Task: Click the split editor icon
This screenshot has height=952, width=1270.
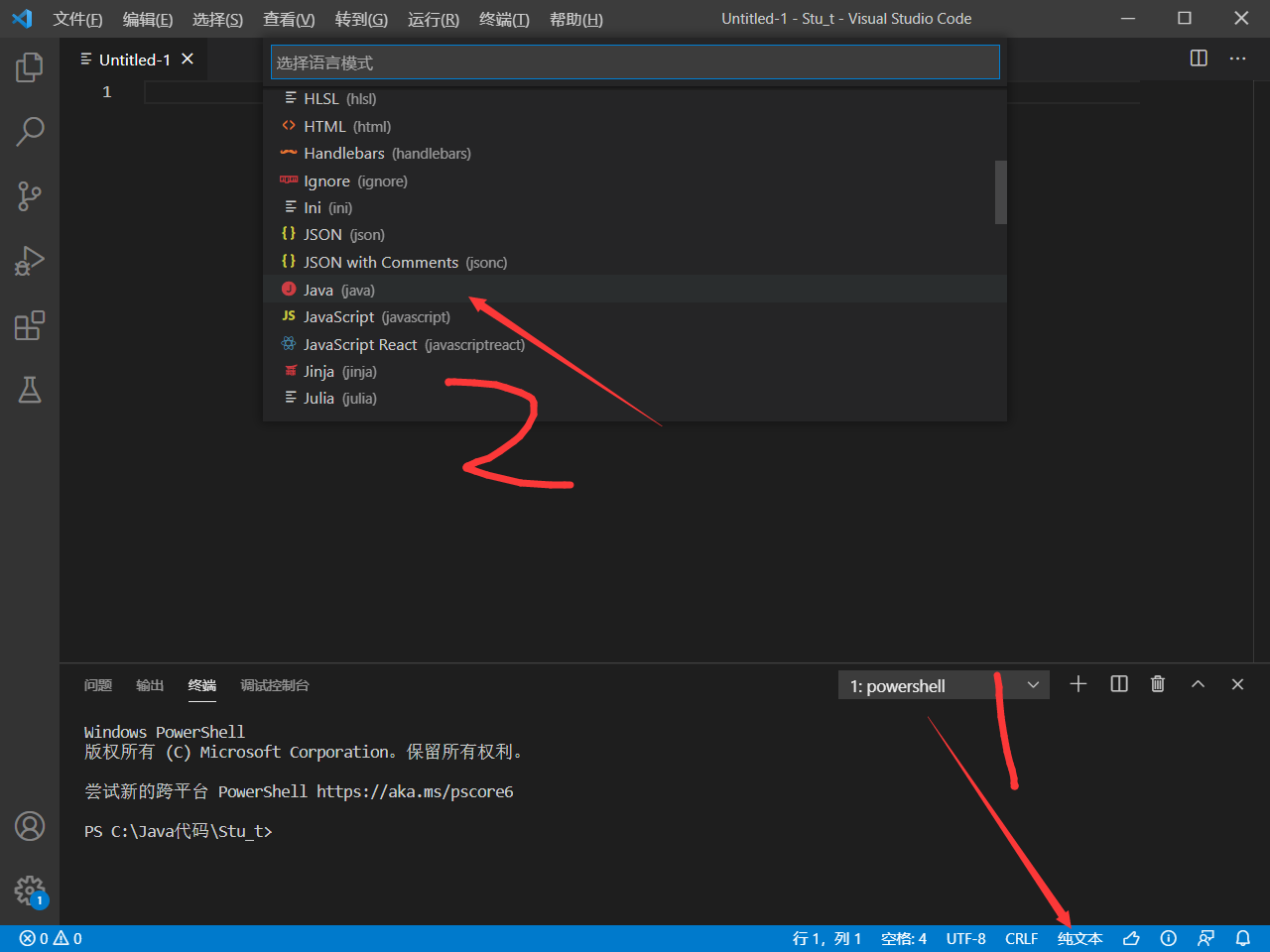Action: pos(1199,59)
